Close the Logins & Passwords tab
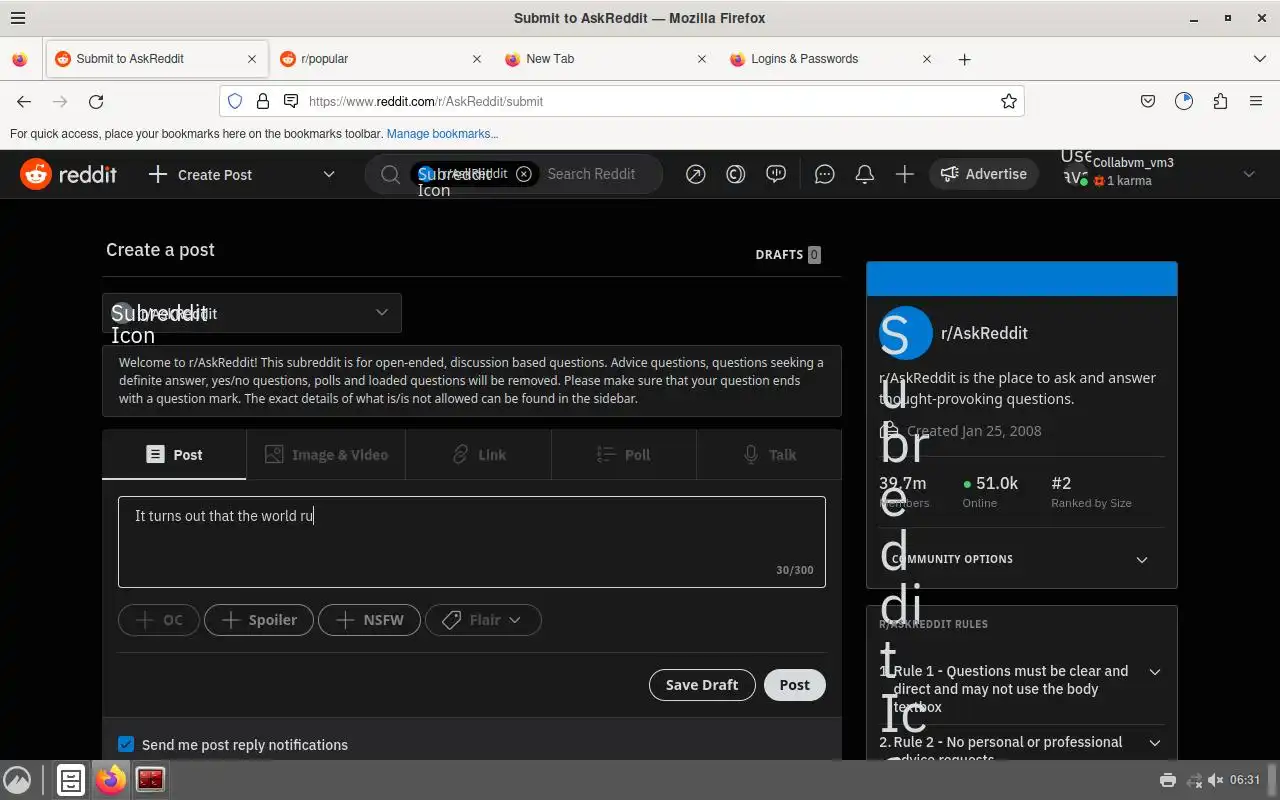Screen dimensions: 1280x800 click(x=927, y=59)
